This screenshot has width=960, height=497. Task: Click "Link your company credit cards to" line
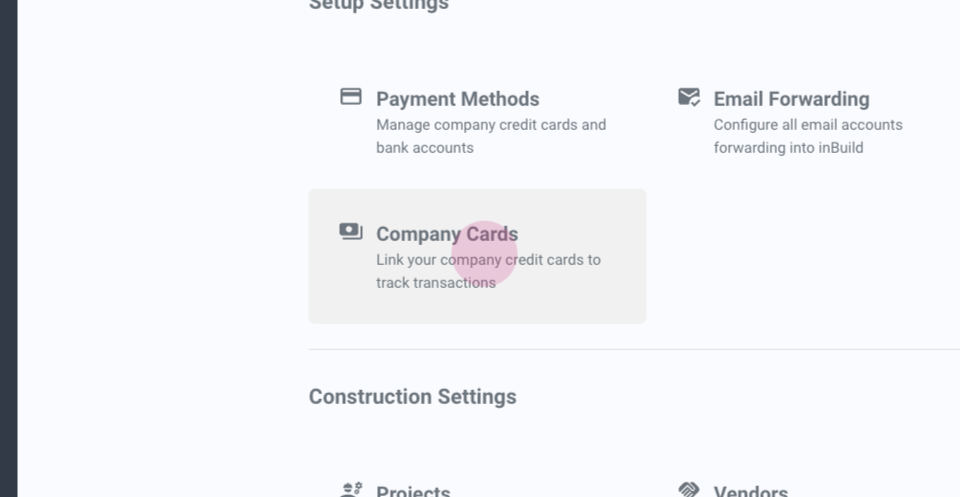[488, 260]
